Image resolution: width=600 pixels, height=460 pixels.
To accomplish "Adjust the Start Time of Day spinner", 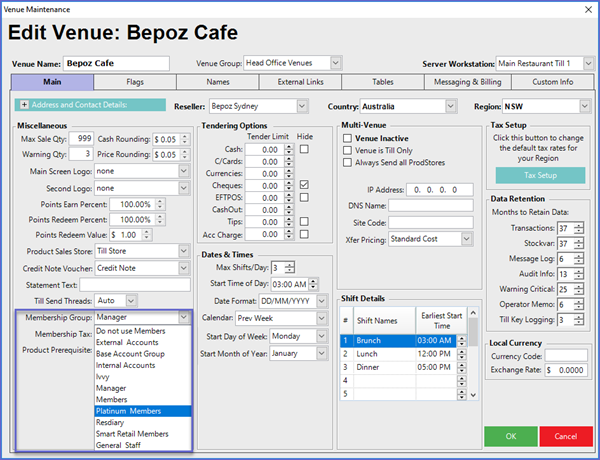I will pyautogui.click(x=313, y=284).
